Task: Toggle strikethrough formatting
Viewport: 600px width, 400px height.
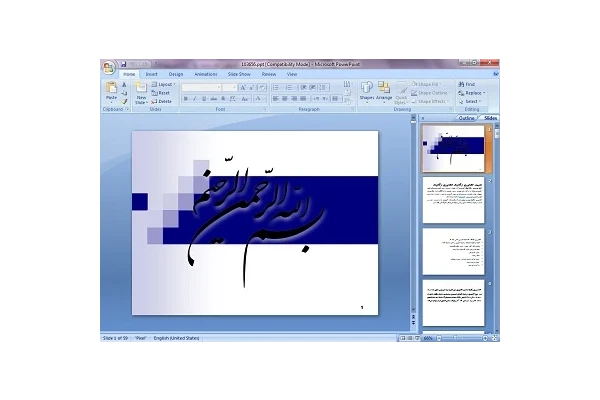Action: point(214,99)
